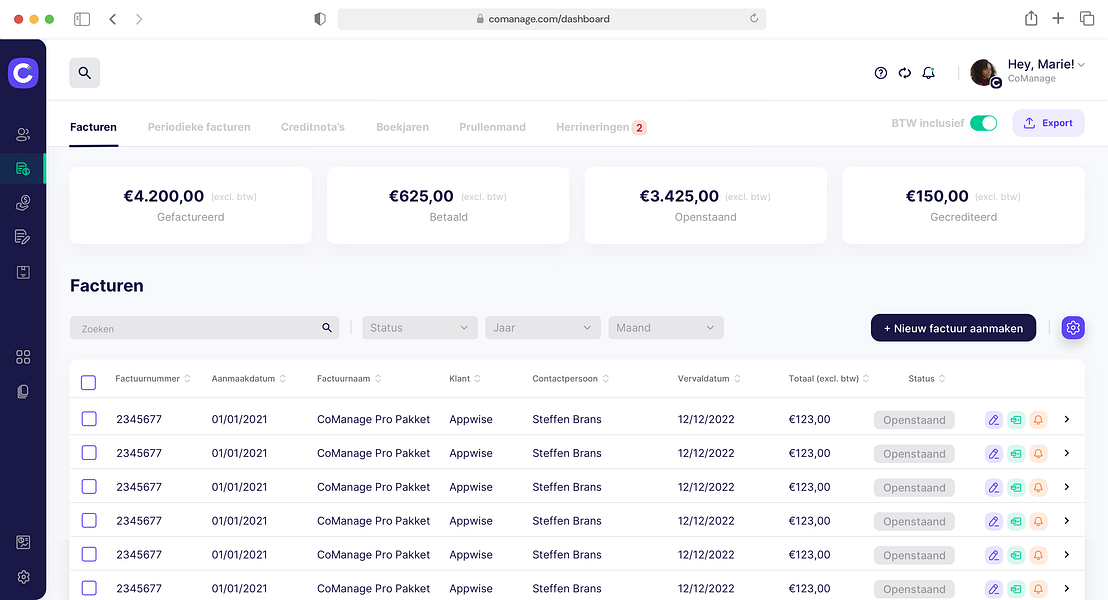Click the browser privacy shield icon
The height and width of the screenshot is (600, 1108).
320,19
